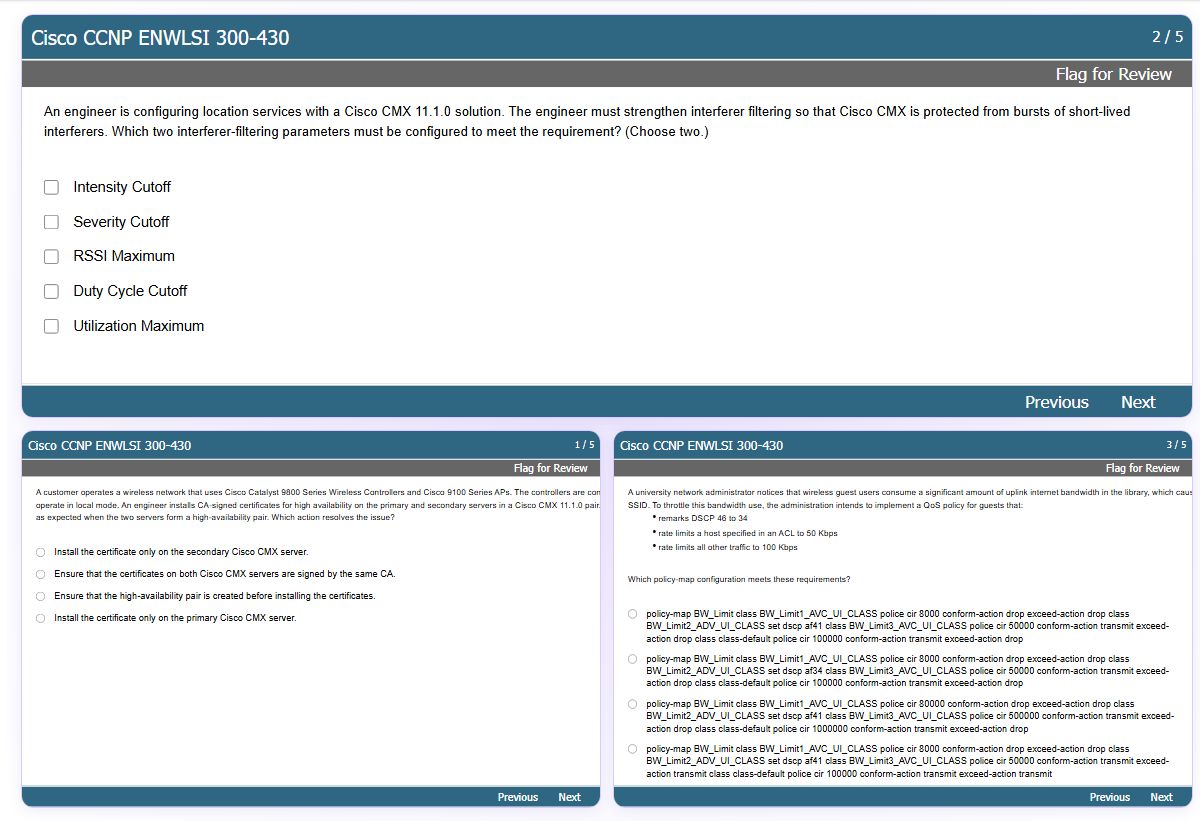The height and width of the screenshot is (821, 1200).
Task: Click Next in question 3 panel
Action: pyautogui.click(x=1161, y=797)
